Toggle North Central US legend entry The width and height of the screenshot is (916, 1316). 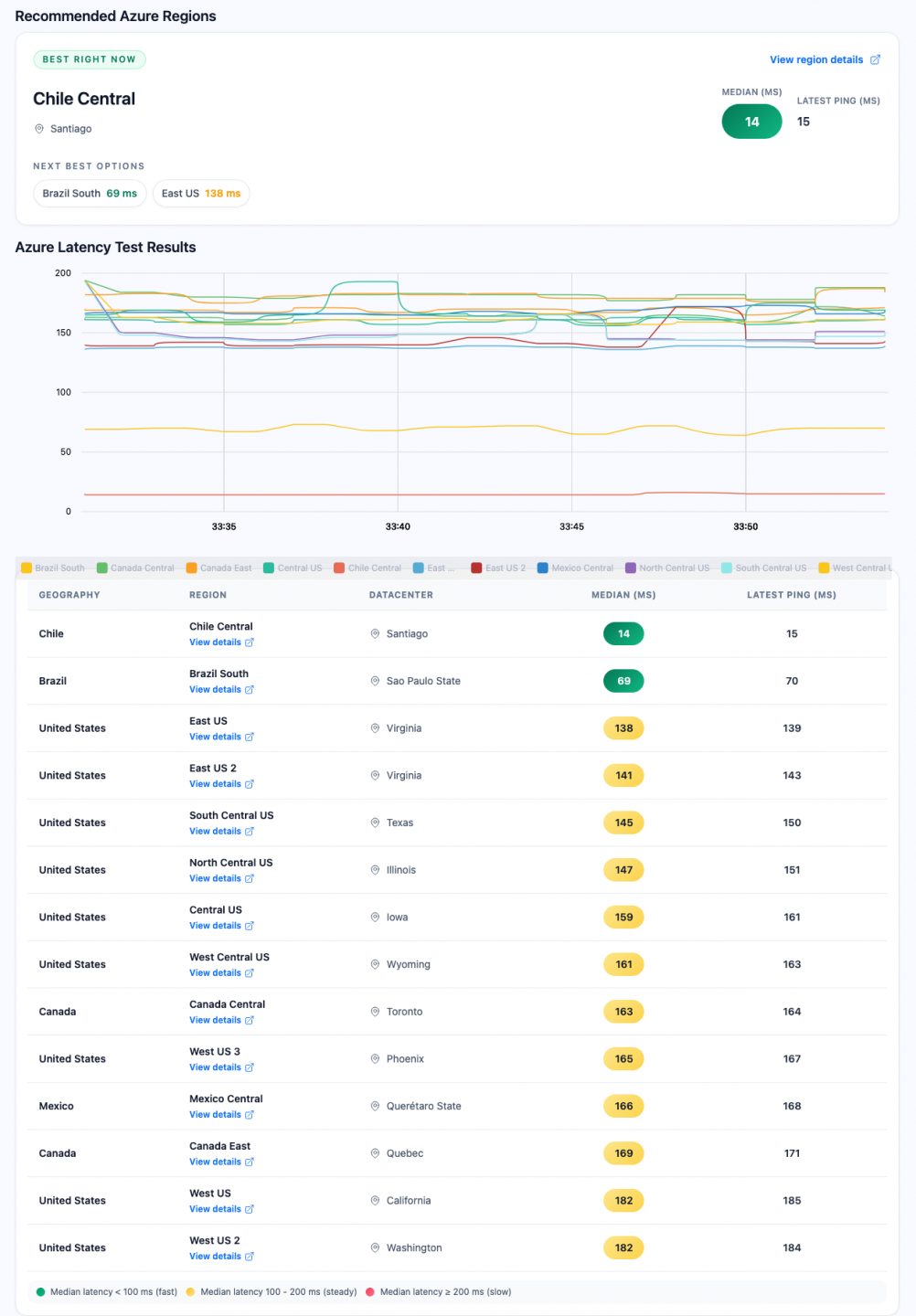click(666, 568)
